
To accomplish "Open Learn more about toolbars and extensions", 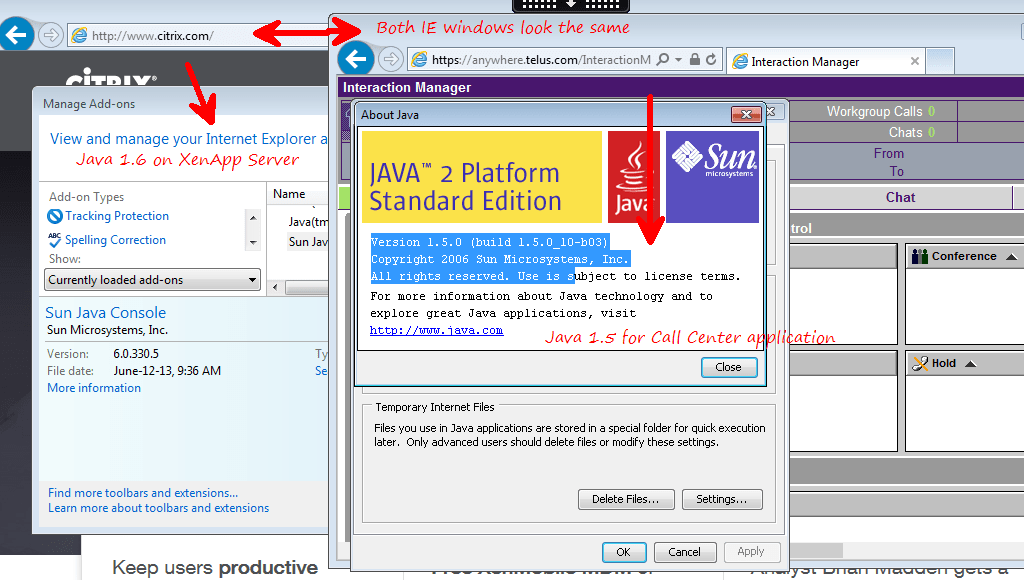I will (x=159, y=508).
